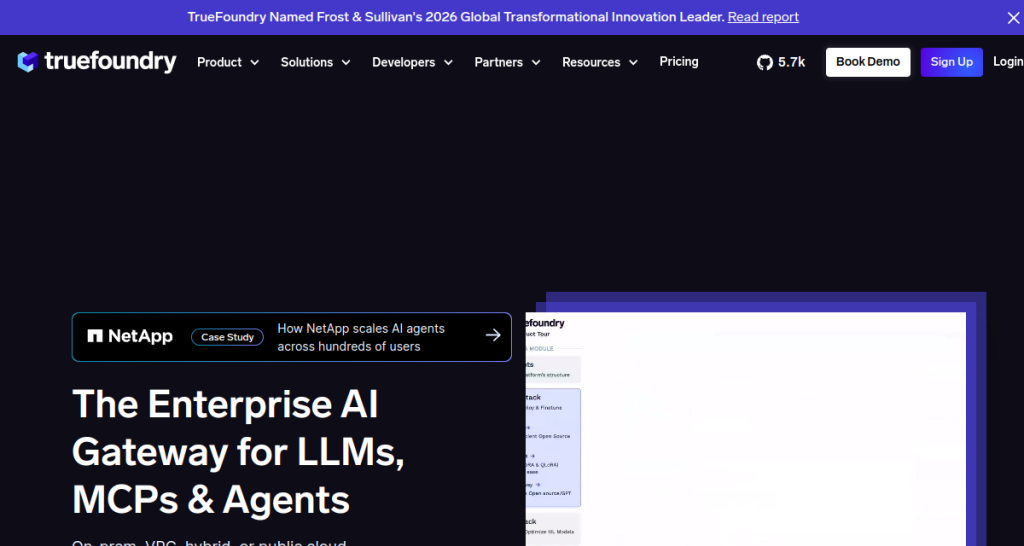Open the Product navigation item

219,62
